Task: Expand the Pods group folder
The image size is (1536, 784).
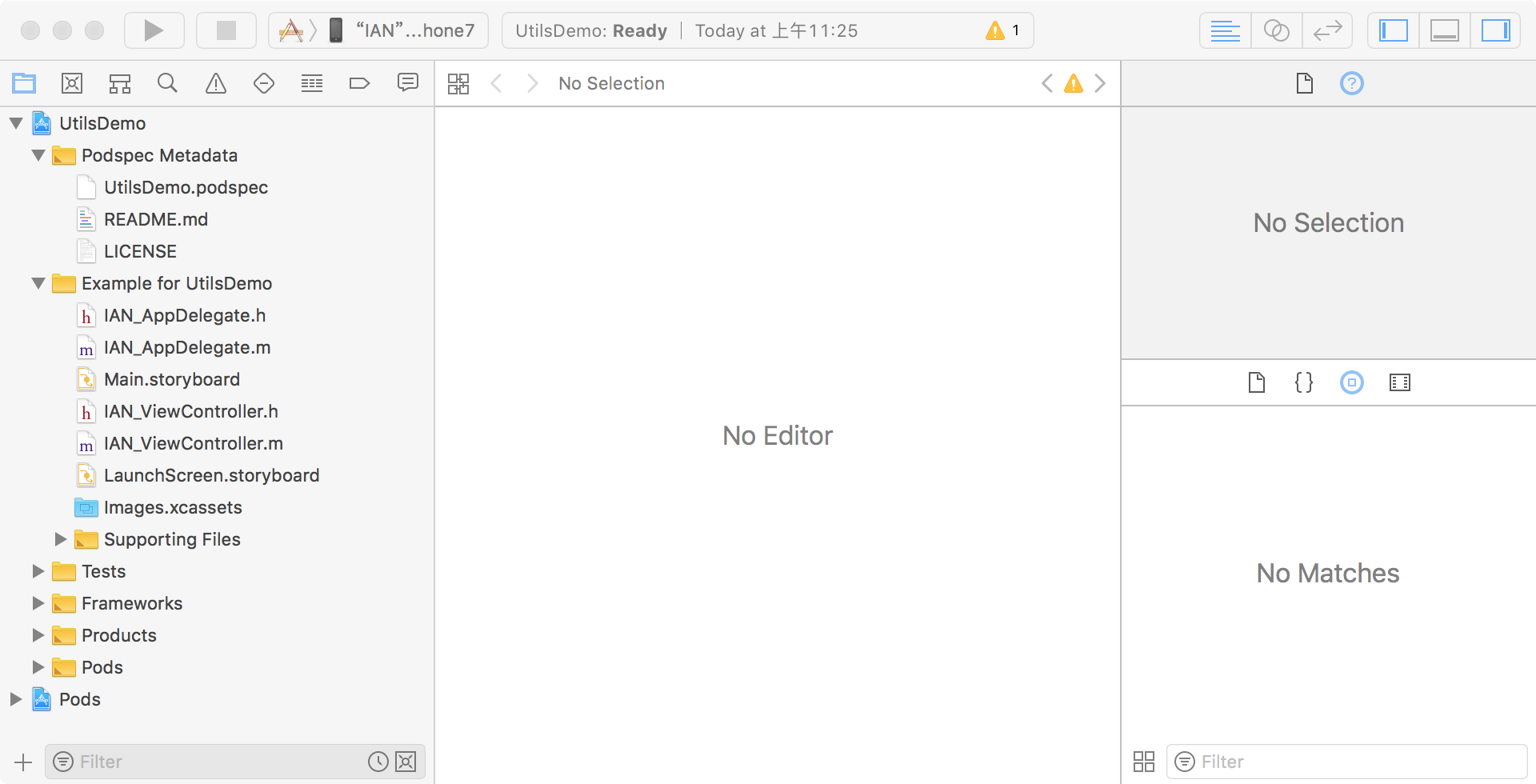Action: click(x=38, y=667)
